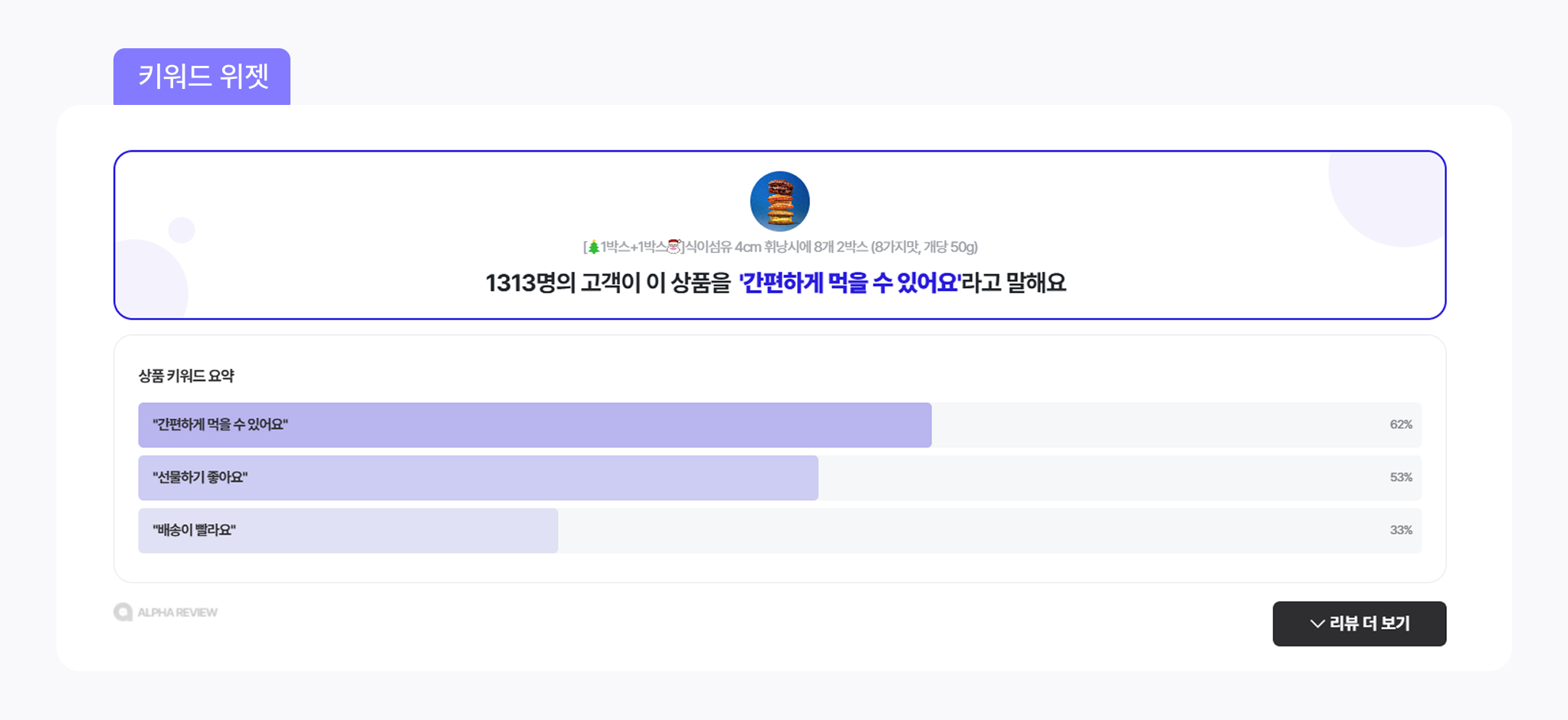The height and width of the screenshot is (720, 1568).
Task: Click the "간편하게 먹을 수 있어요" keyword bar
Action: [534, 424]
